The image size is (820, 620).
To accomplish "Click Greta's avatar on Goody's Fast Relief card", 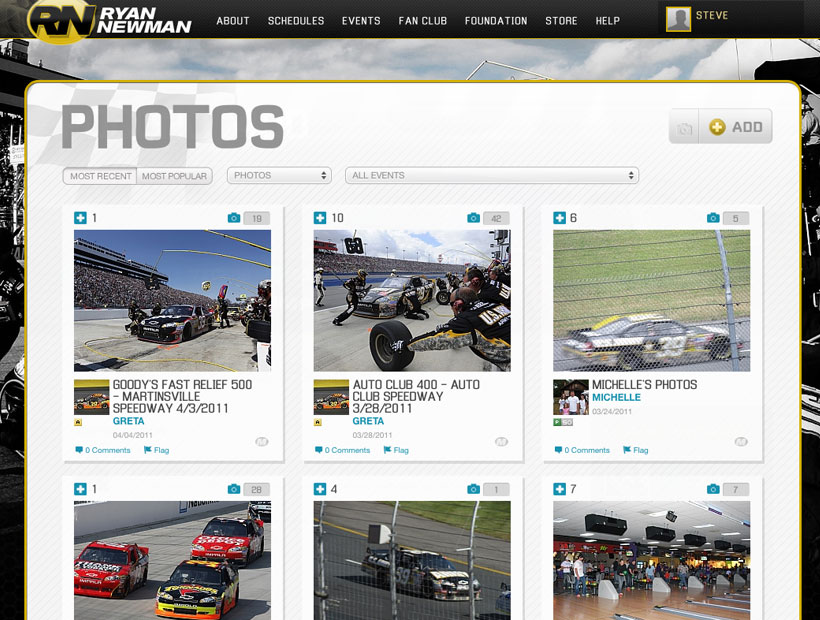I will [92, 397].
